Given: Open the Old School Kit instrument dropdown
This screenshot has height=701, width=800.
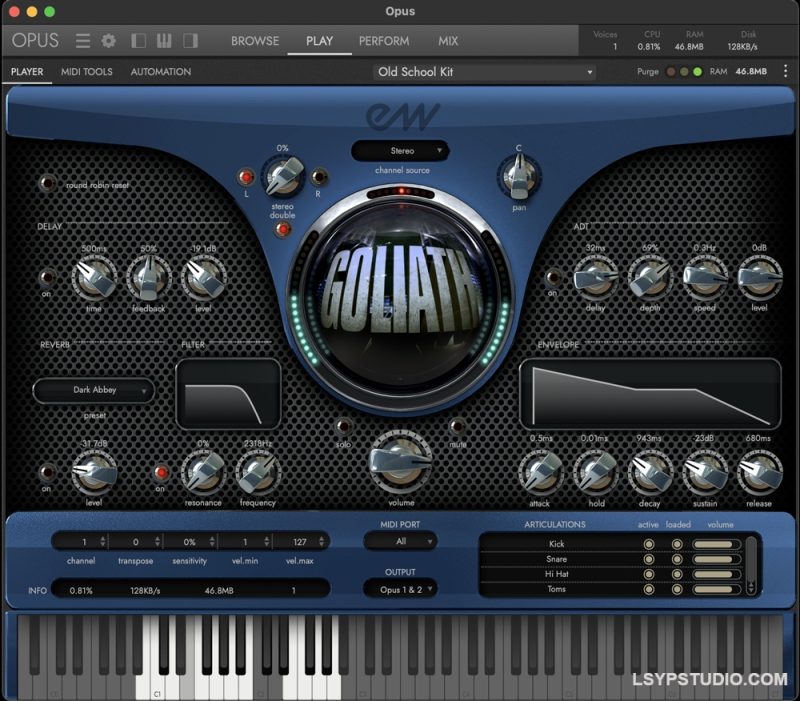Looking at the screenshot, I should (x=485, y=71).
